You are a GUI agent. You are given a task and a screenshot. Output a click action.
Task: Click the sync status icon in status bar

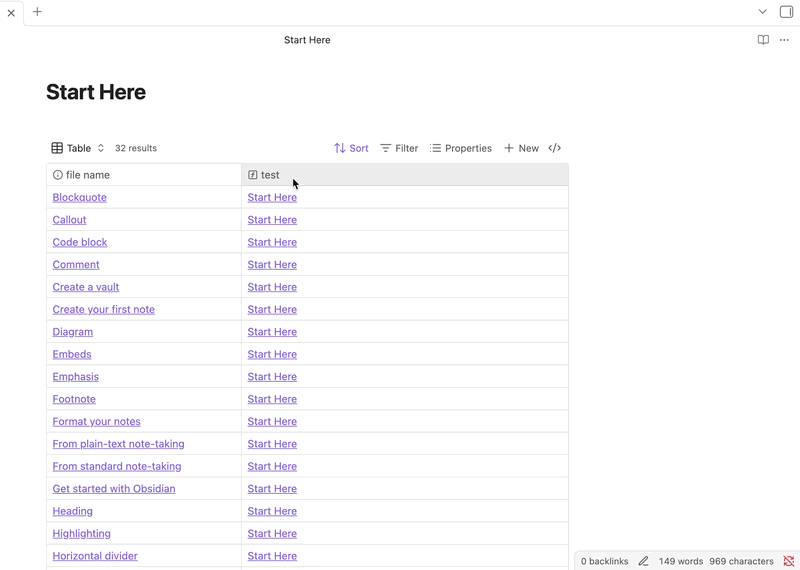(x=788, y=561)
